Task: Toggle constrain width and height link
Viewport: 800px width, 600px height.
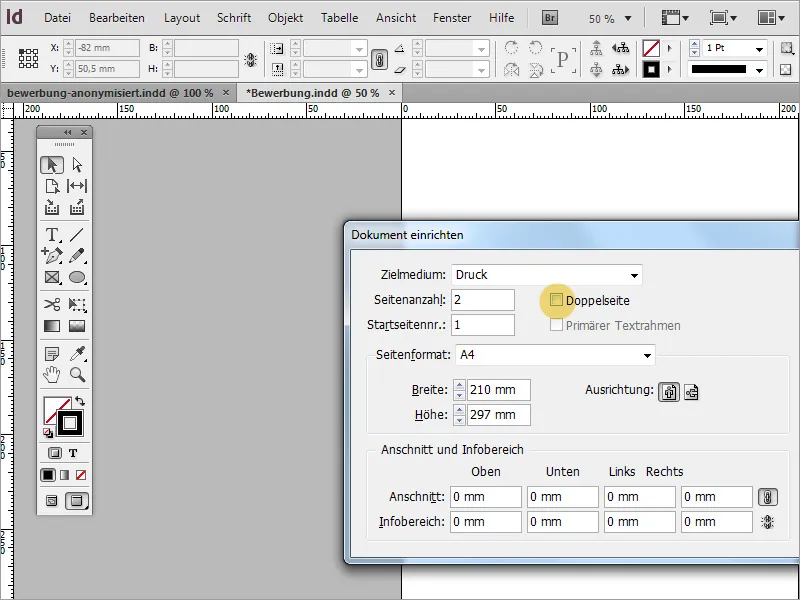Action: (250, 60)
